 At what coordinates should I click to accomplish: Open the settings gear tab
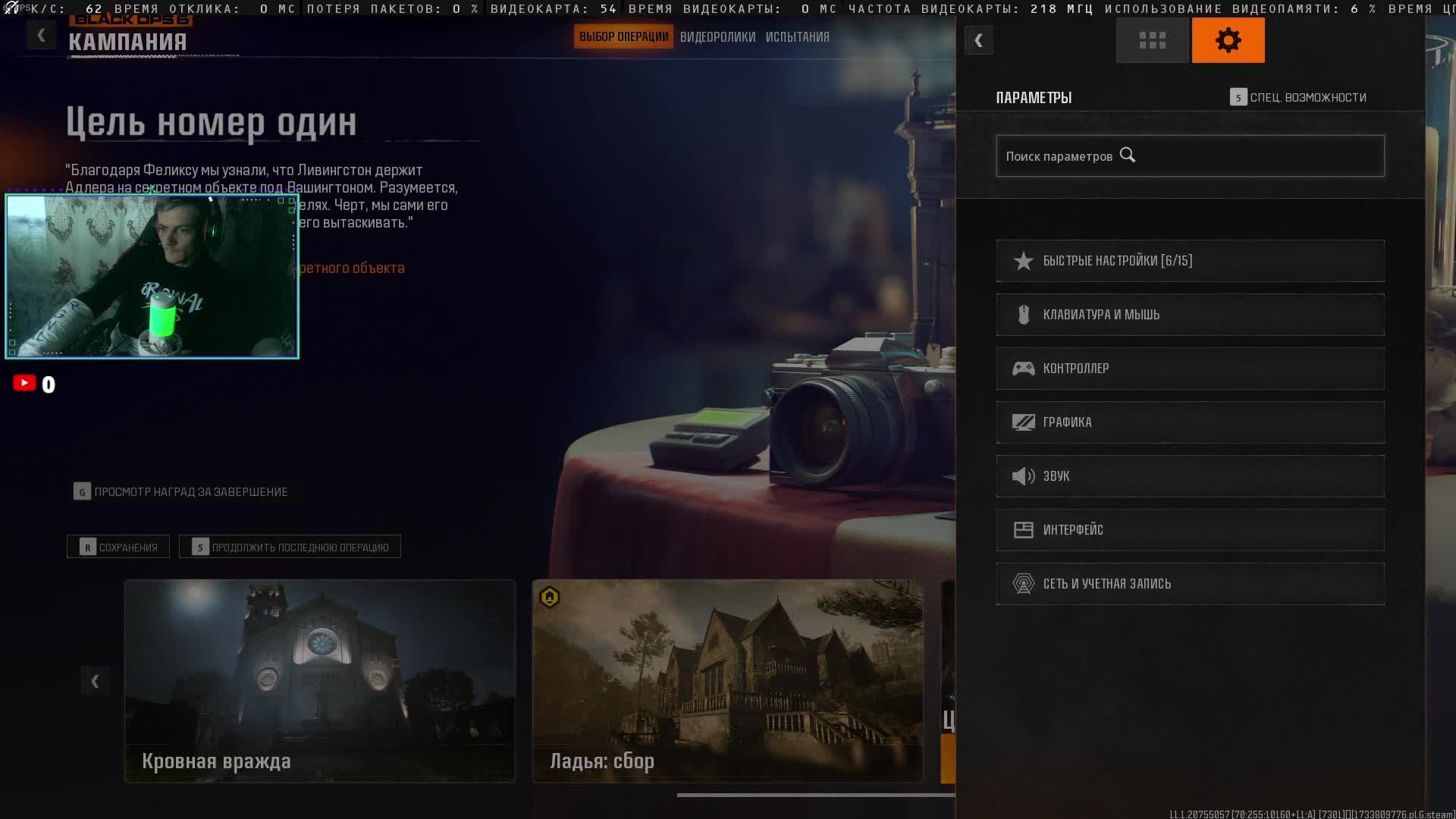click(1227, 39)
